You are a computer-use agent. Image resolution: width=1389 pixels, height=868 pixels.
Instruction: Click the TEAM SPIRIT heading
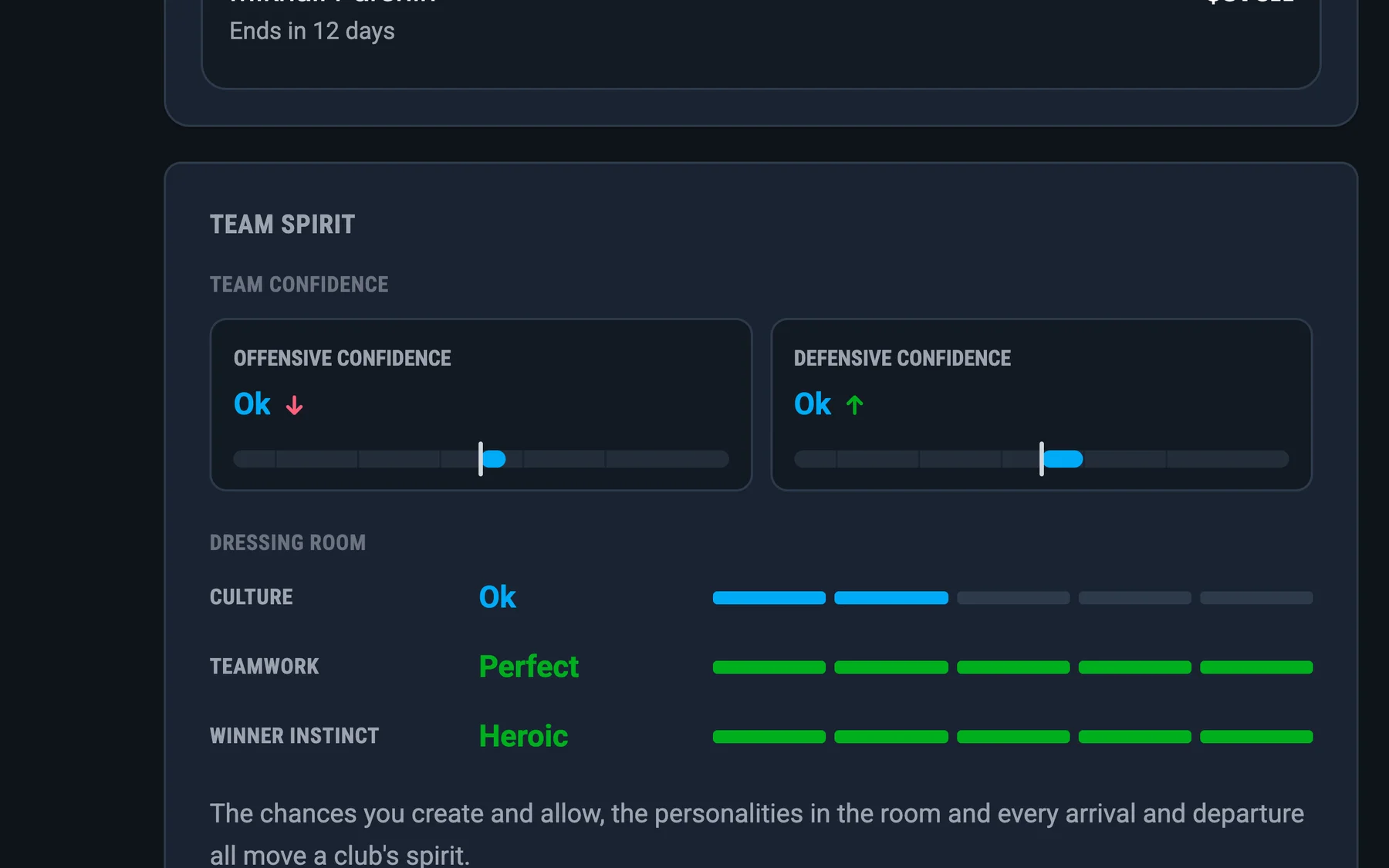click(x=282, y=225)
